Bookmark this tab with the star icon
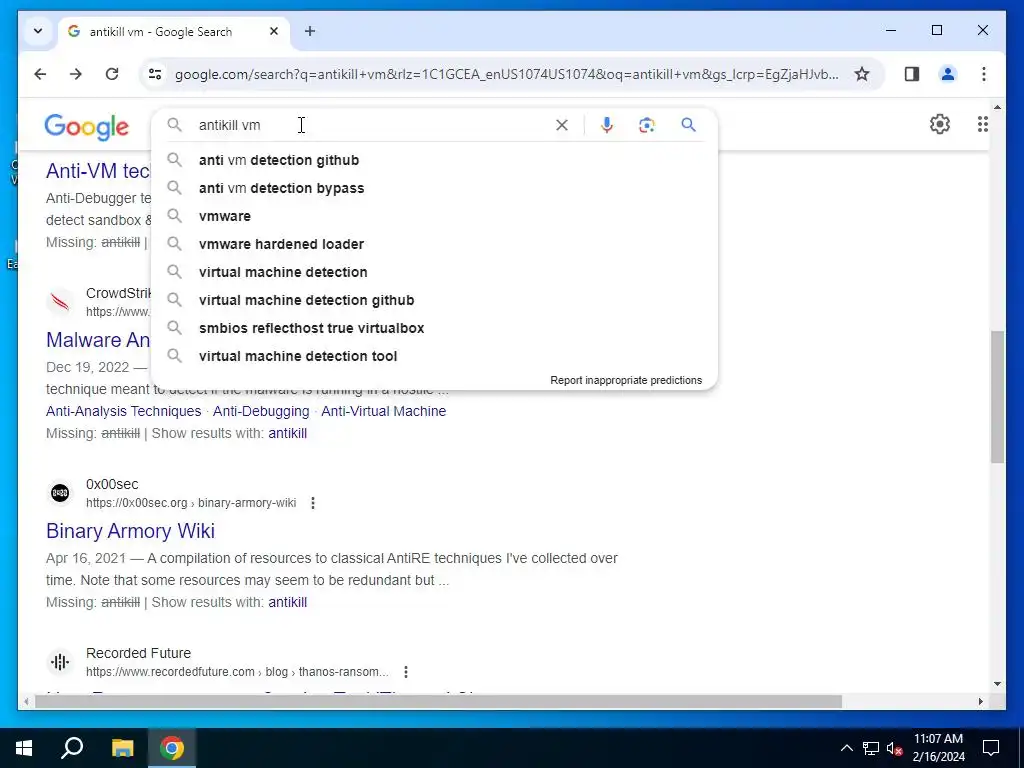This screenshot has height=768, width=1024. [x=862, y=74]
